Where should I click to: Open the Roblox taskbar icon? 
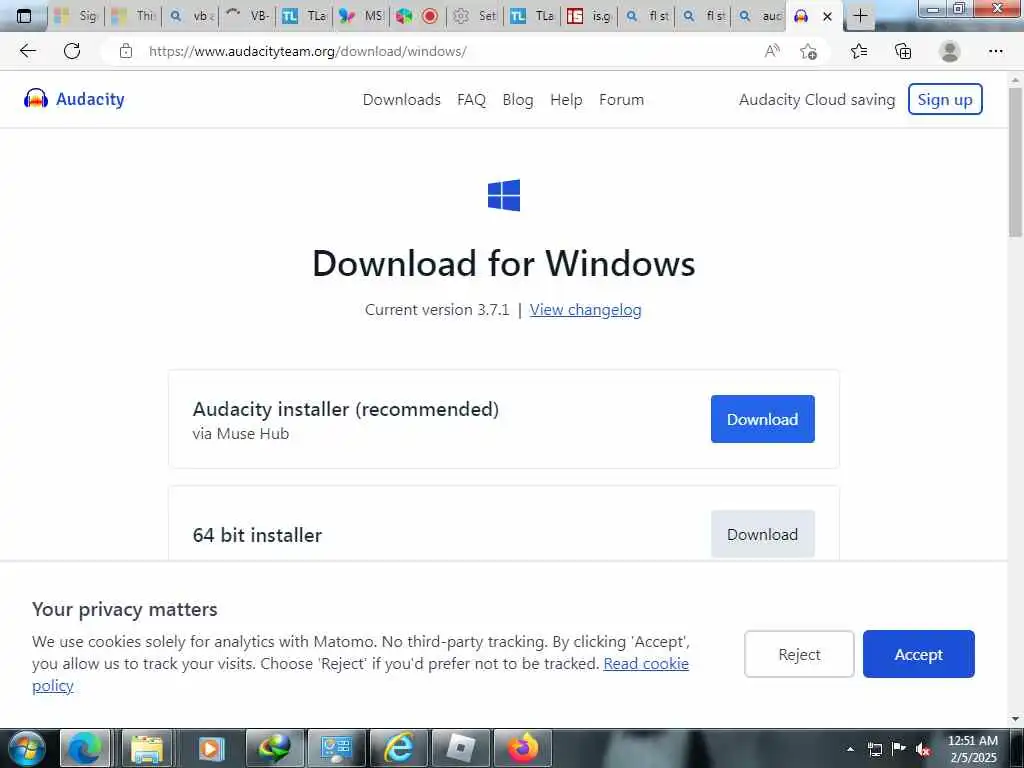461,748
